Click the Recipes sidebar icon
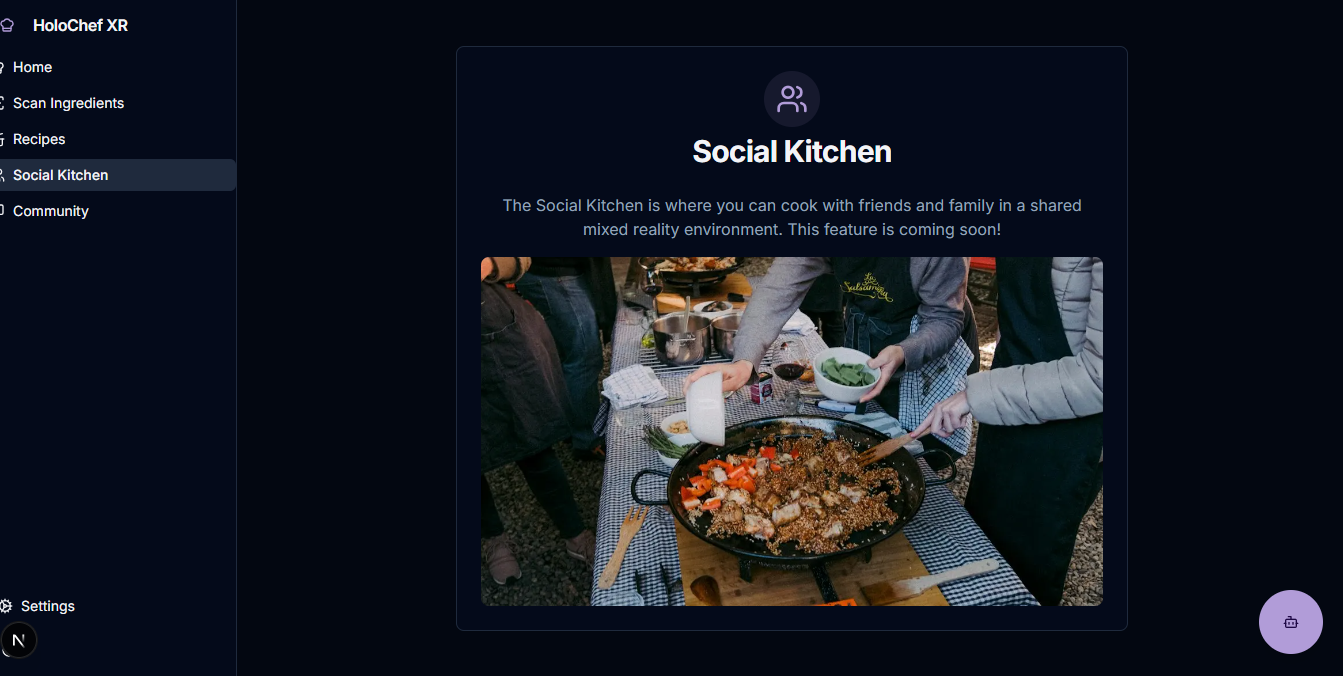 (3, 139)
